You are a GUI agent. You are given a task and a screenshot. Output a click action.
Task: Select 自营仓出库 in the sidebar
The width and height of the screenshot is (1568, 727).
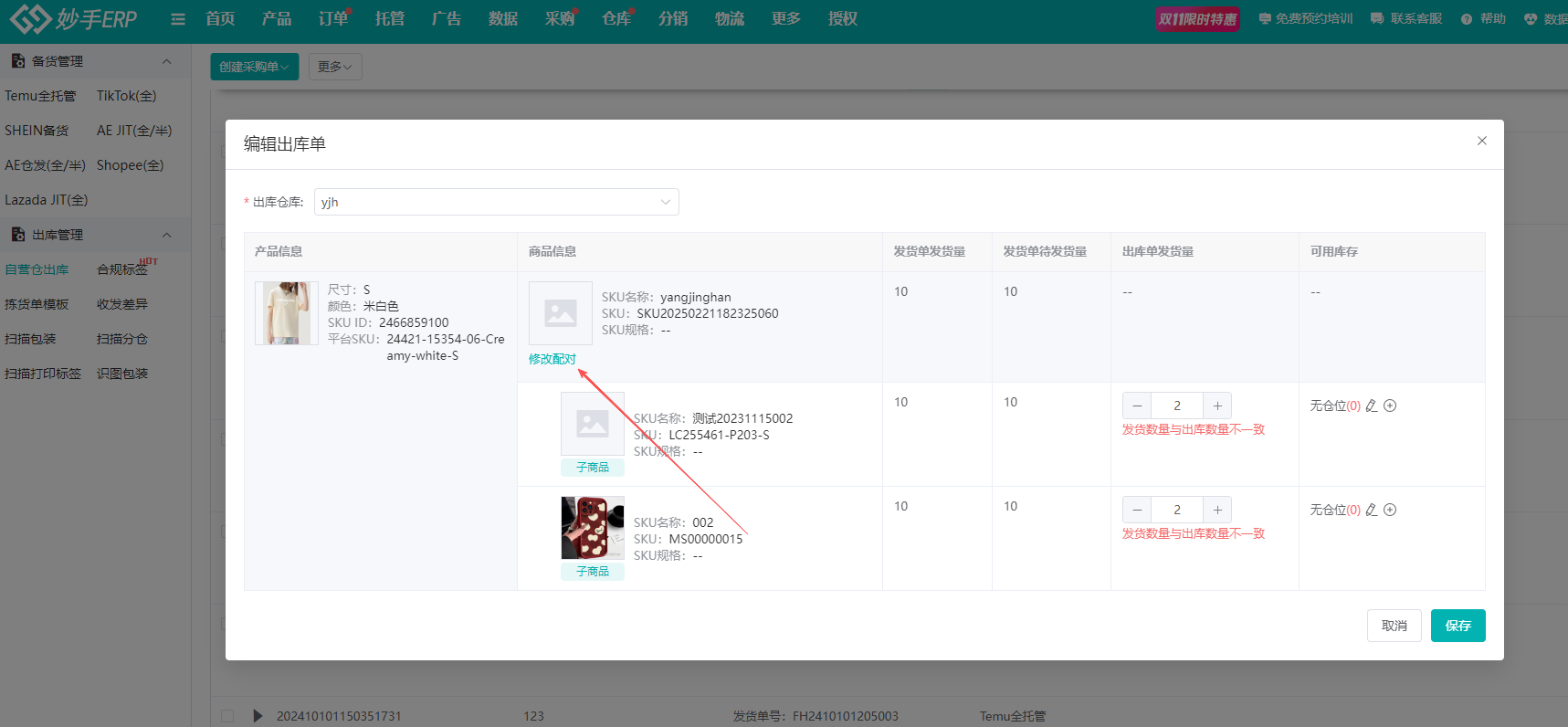pos(37,269)
